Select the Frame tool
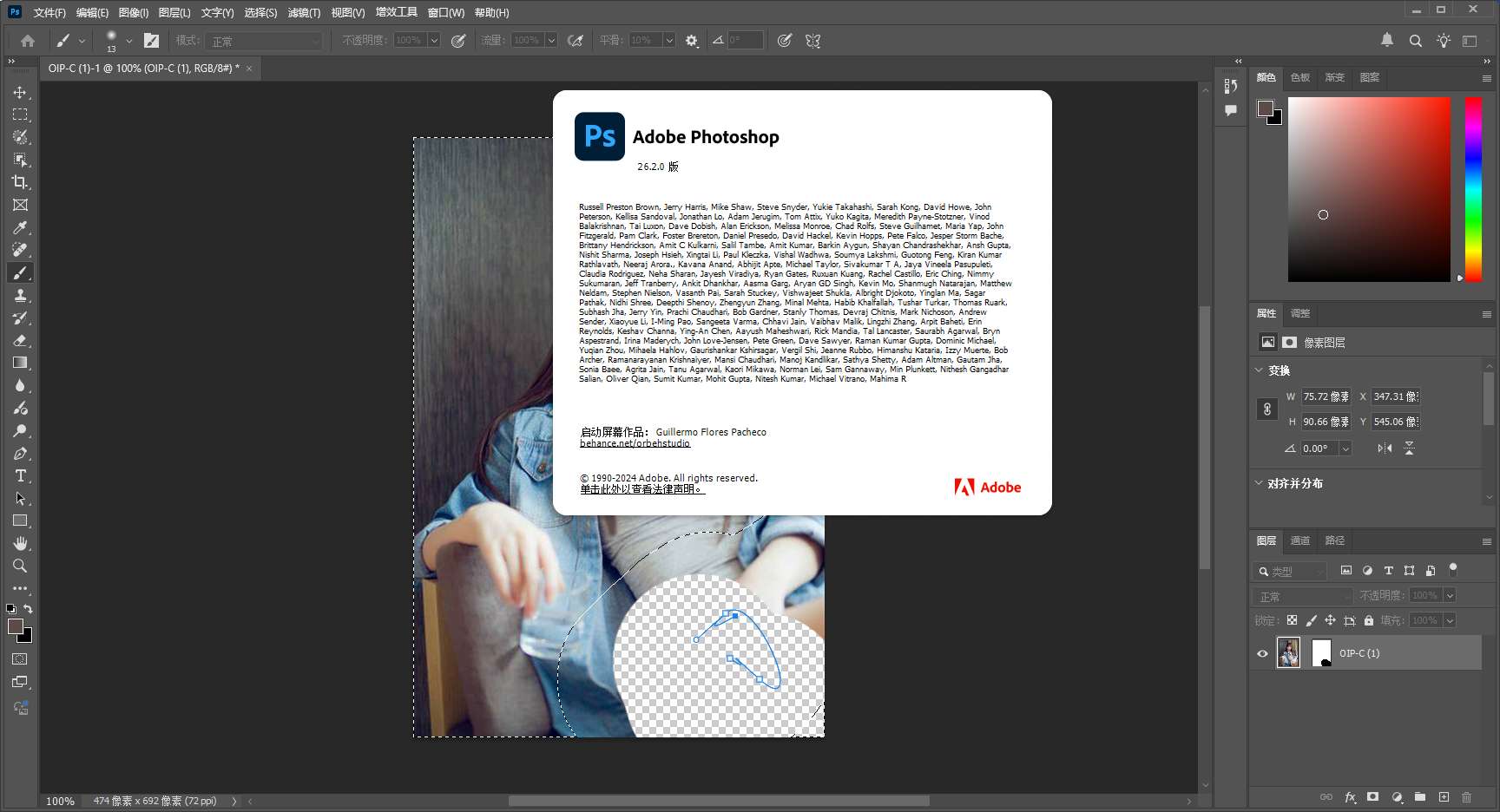Image resolution: width=1500 pixels, height=812 pixels. (x=20, y=205)
